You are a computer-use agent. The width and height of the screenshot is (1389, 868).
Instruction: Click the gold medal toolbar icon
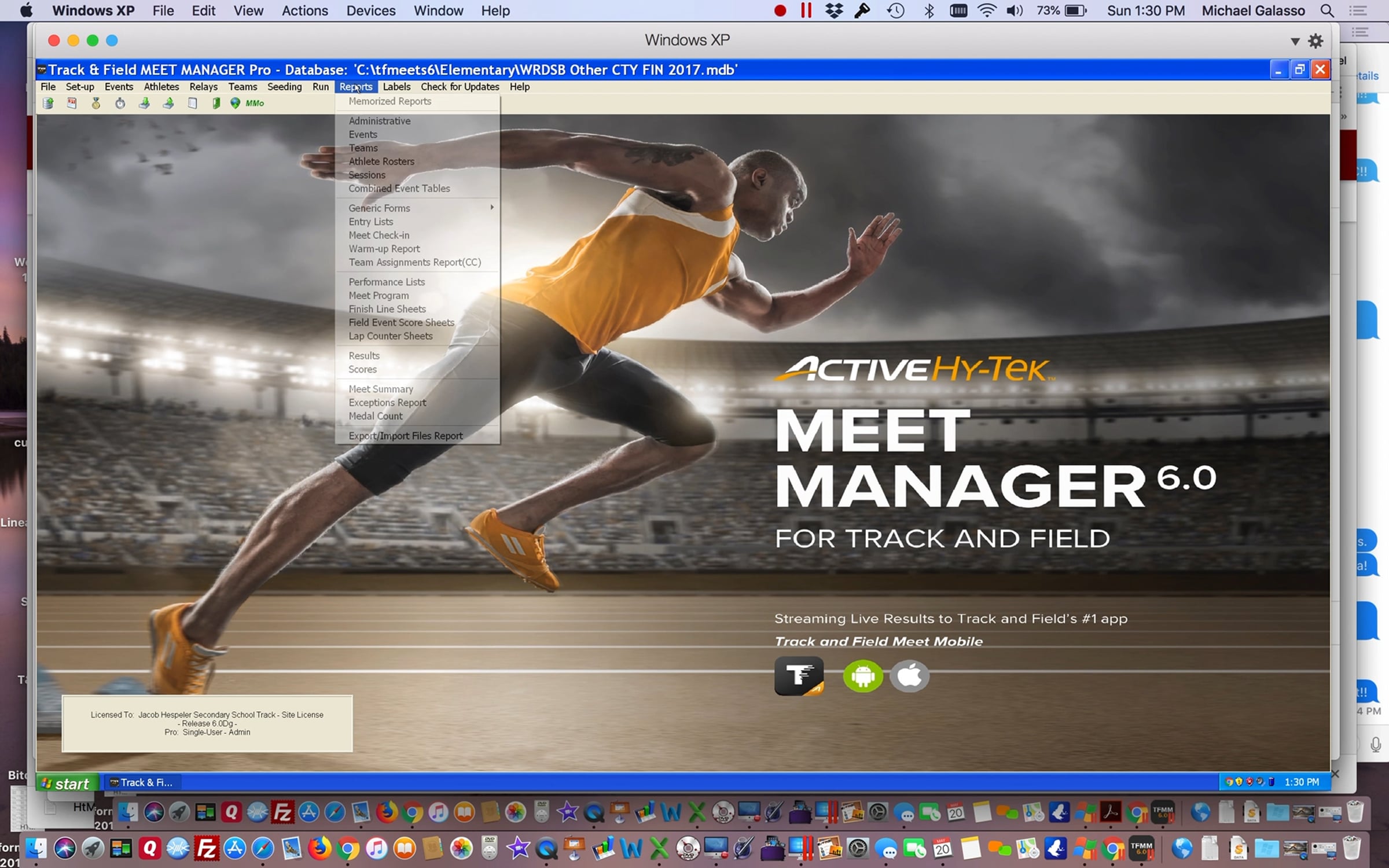[x=96, y=103]
